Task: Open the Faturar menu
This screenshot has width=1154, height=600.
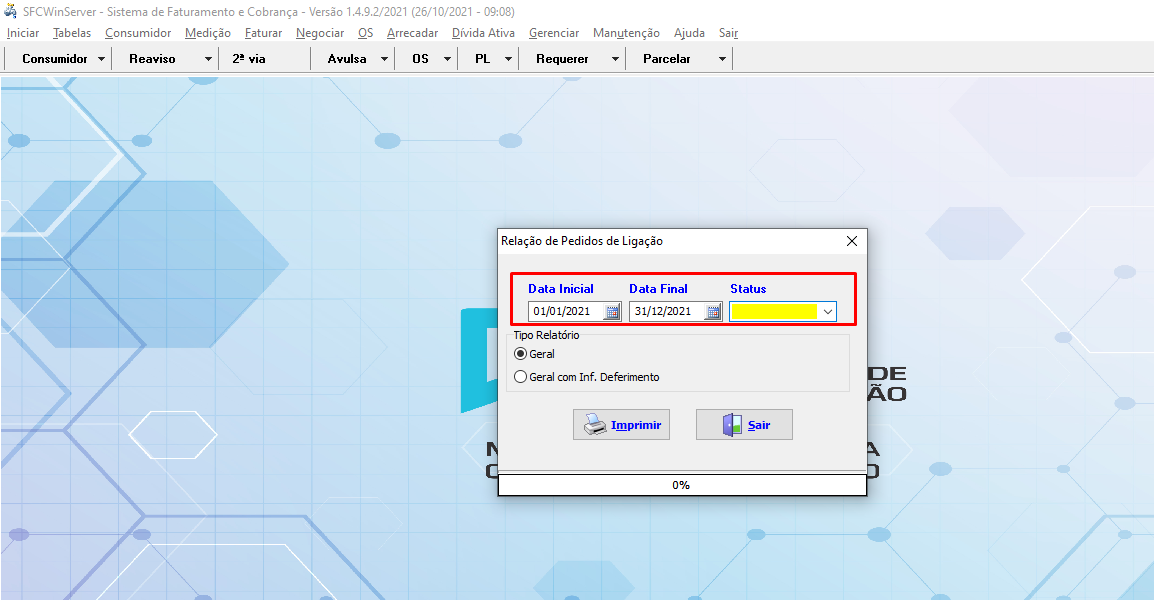Action: (x=263, y=33)
